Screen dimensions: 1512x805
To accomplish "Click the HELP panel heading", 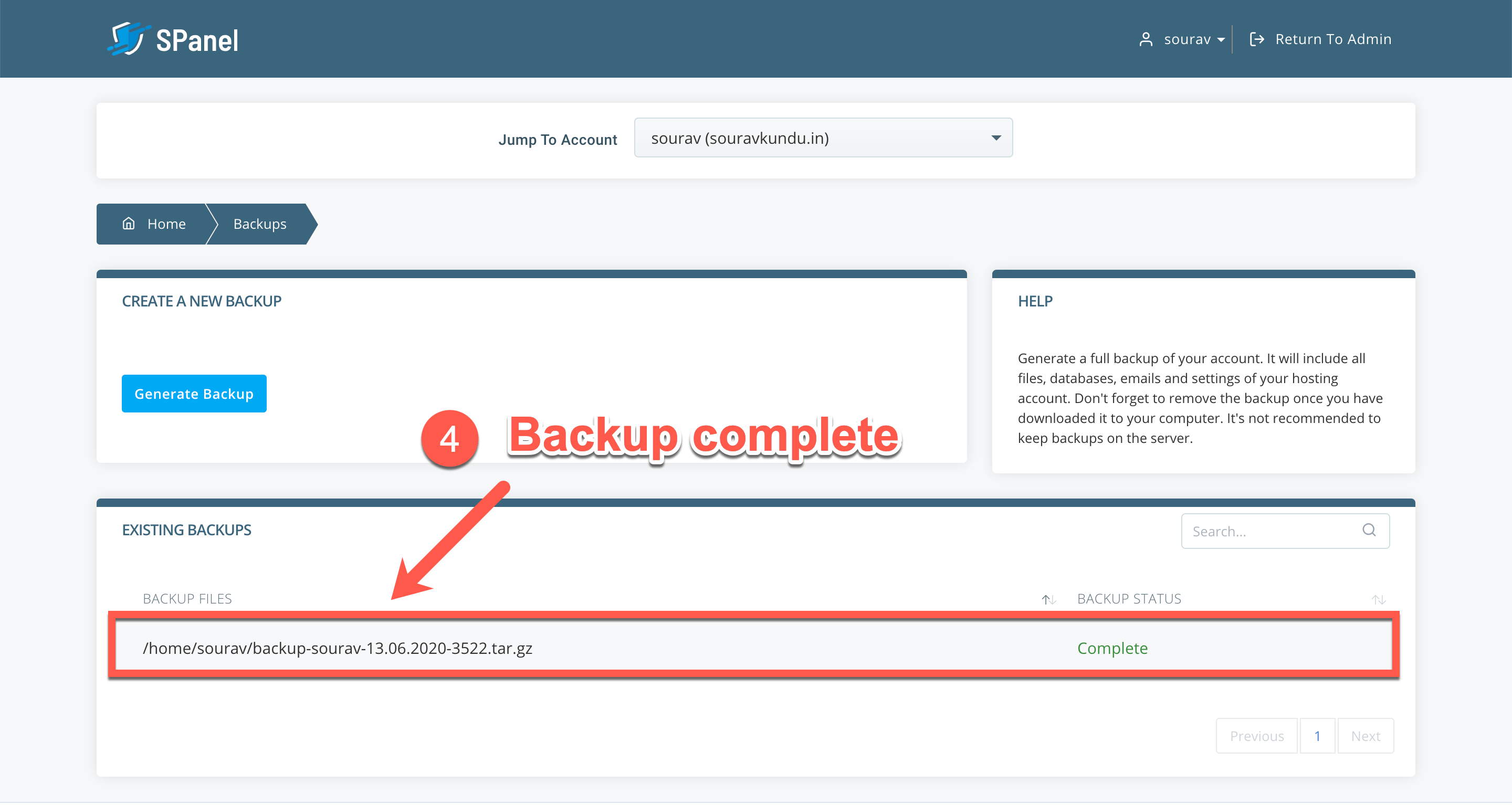I will coord(1035,301).
